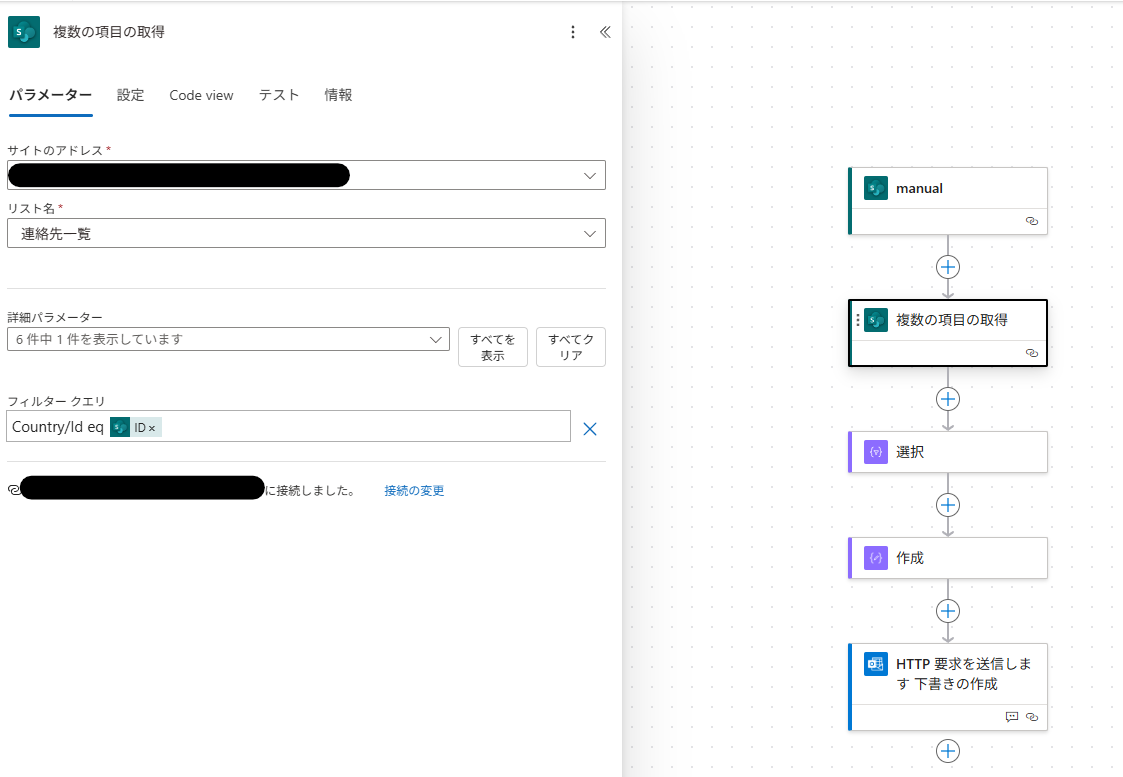The image size is (1123, 777).
Task: Insert step after 選択 with plus button
Action: [x=948, y=505]
